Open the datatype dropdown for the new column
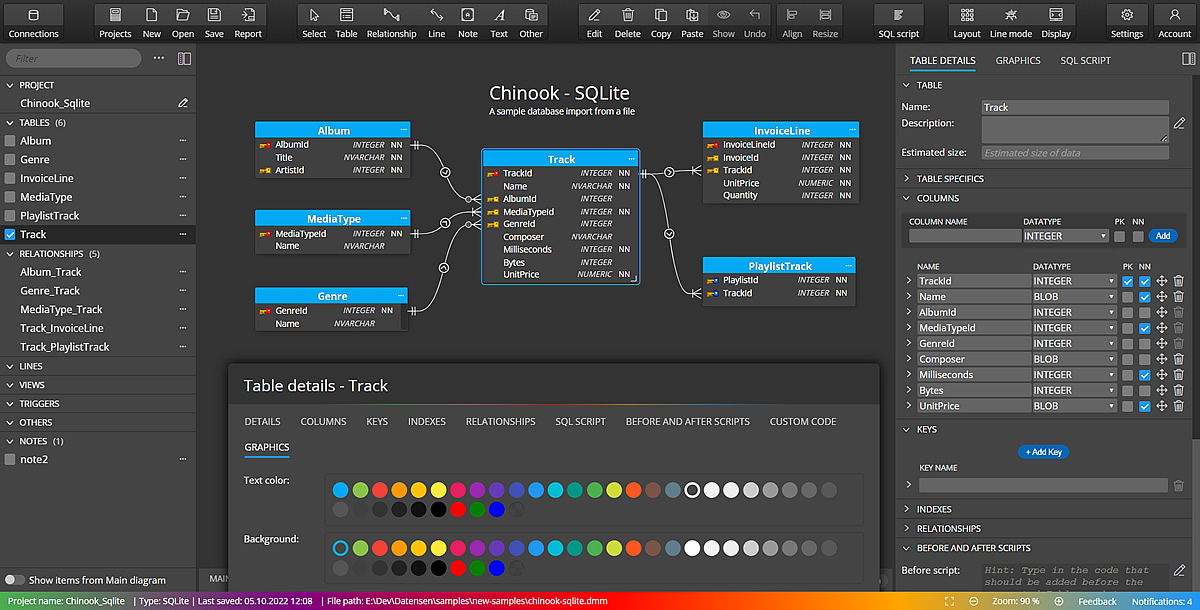The image size is (1200, 610). click(1065, 236)
